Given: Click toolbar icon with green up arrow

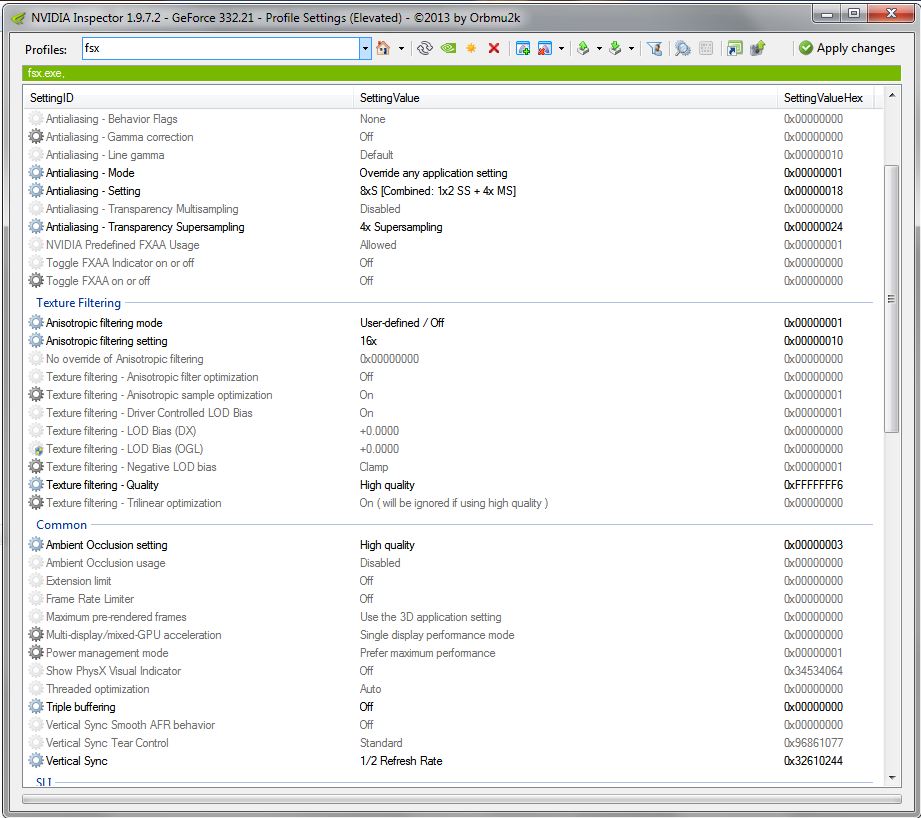Looking at the screenshot, I should (x=758, y=48).
